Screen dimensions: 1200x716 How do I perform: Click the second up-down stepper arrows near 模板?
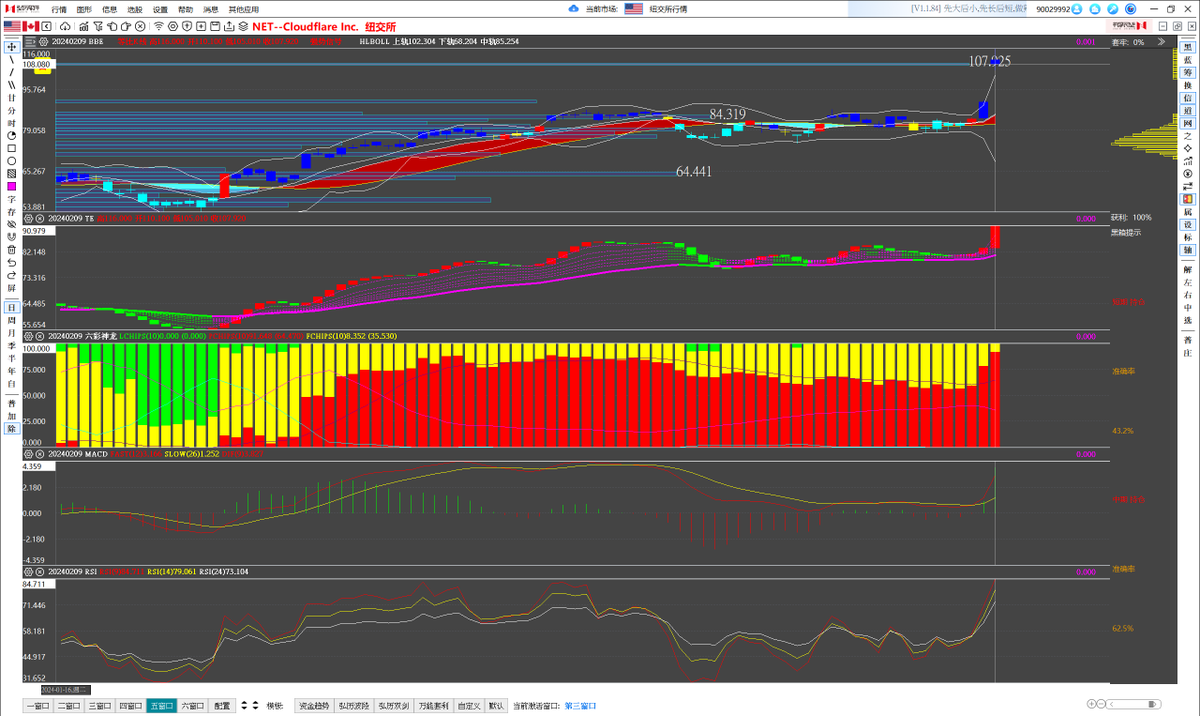click(256, 705)
